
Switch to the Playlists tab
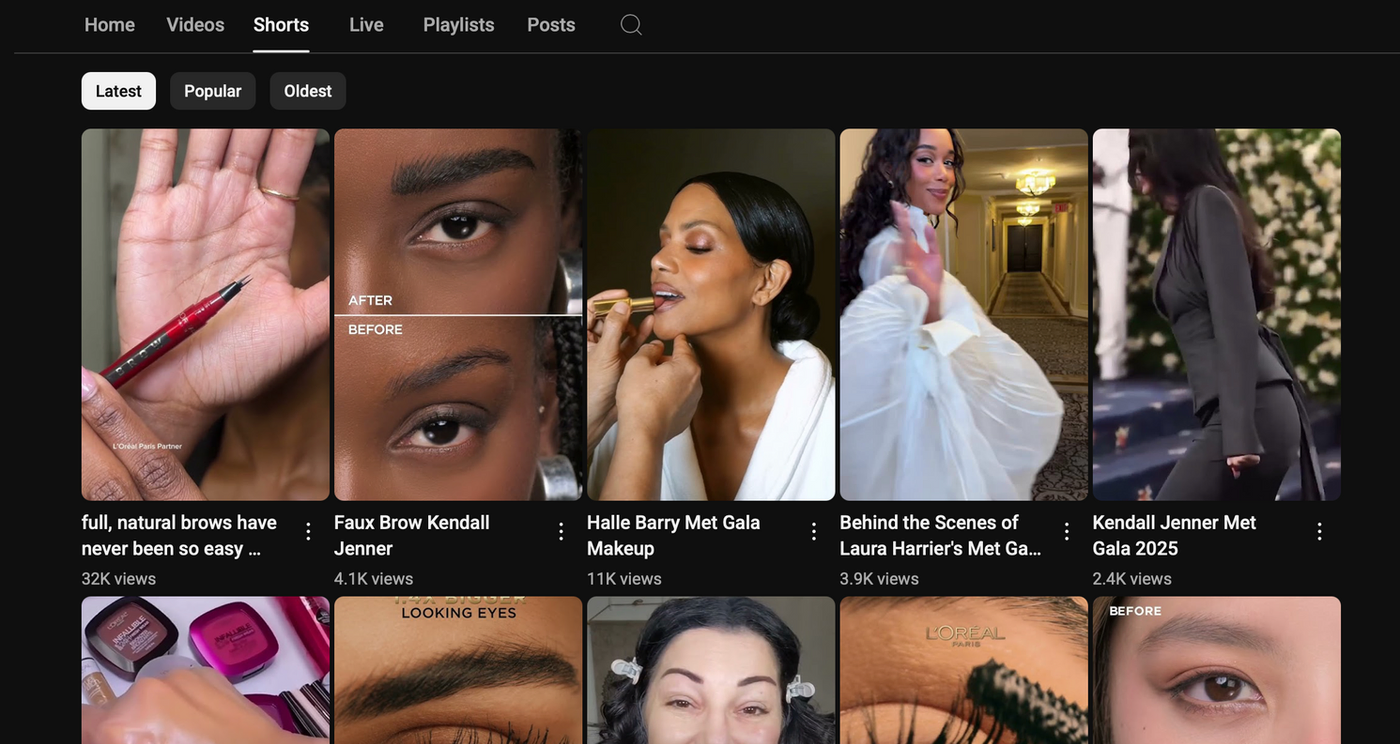tap(459, 25)
